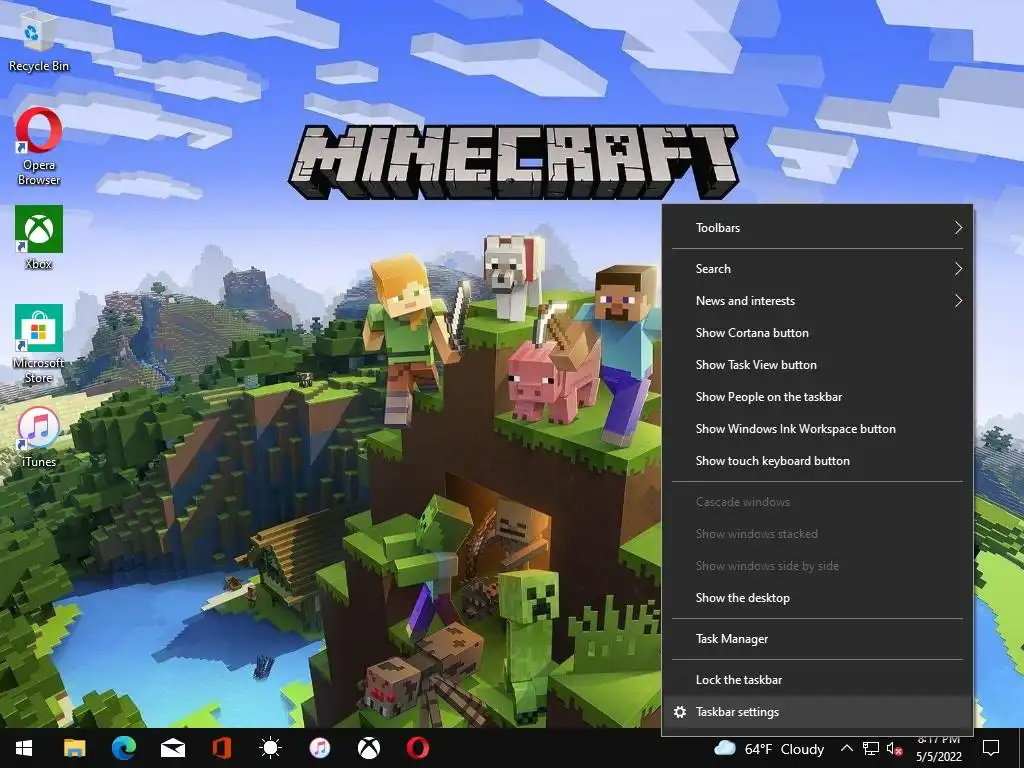Select the Xbox desktop shortcut
Viewport: 1024px width, 768px height.
[x=39, y=238]
